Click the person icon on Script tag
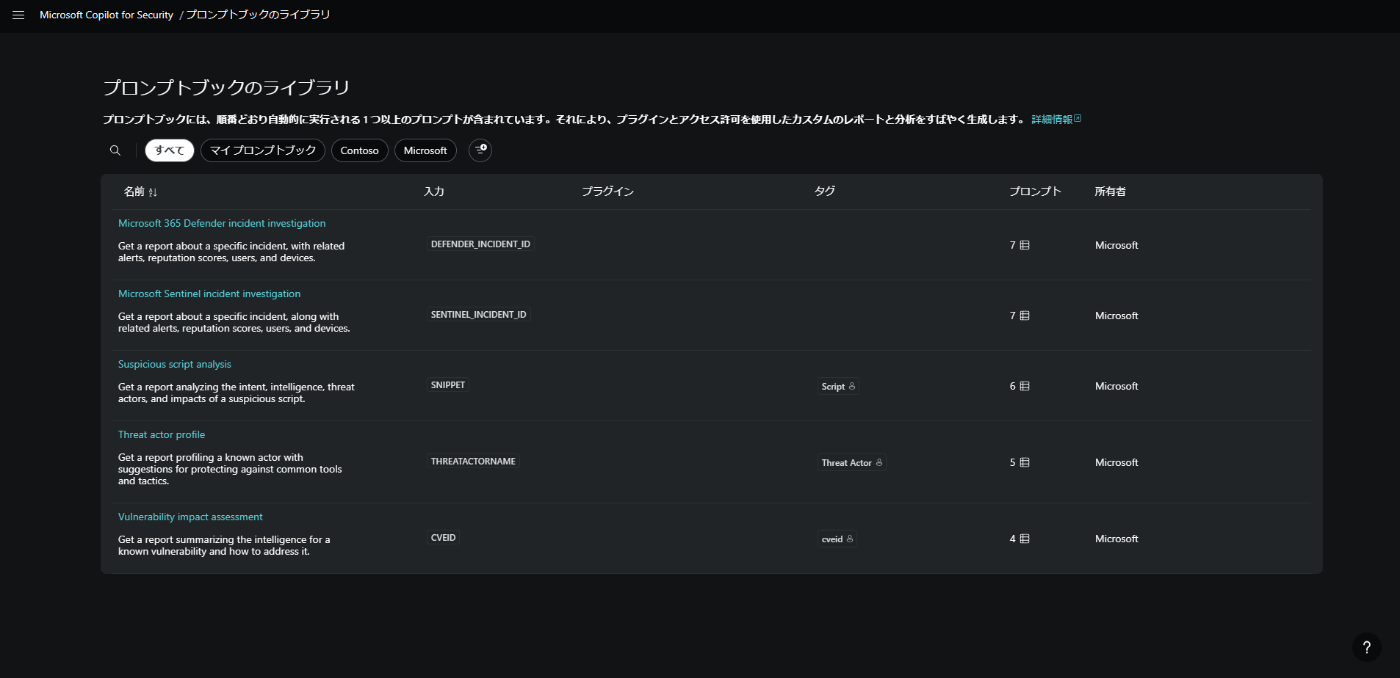The image size is (1400, 678). pos(852,386)
